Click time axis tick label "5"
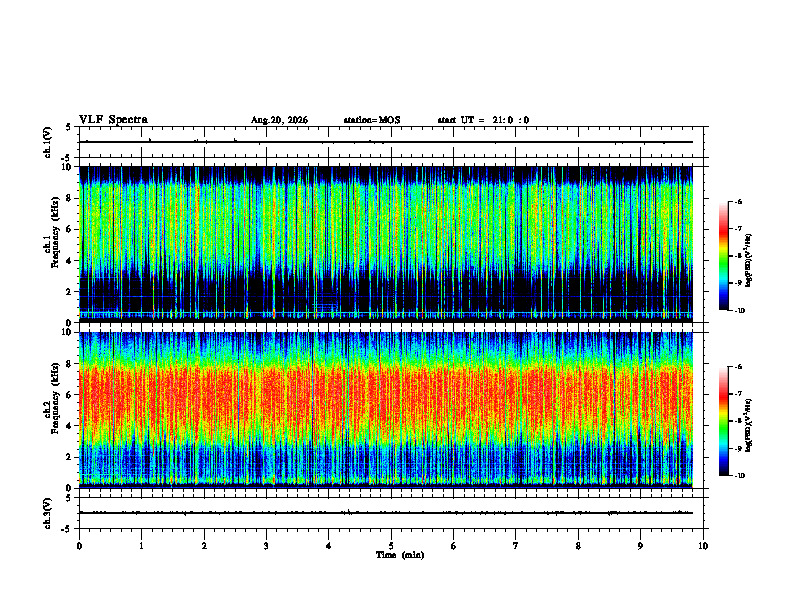The height and width of the screenshot is (612, 792). point(391,546)
